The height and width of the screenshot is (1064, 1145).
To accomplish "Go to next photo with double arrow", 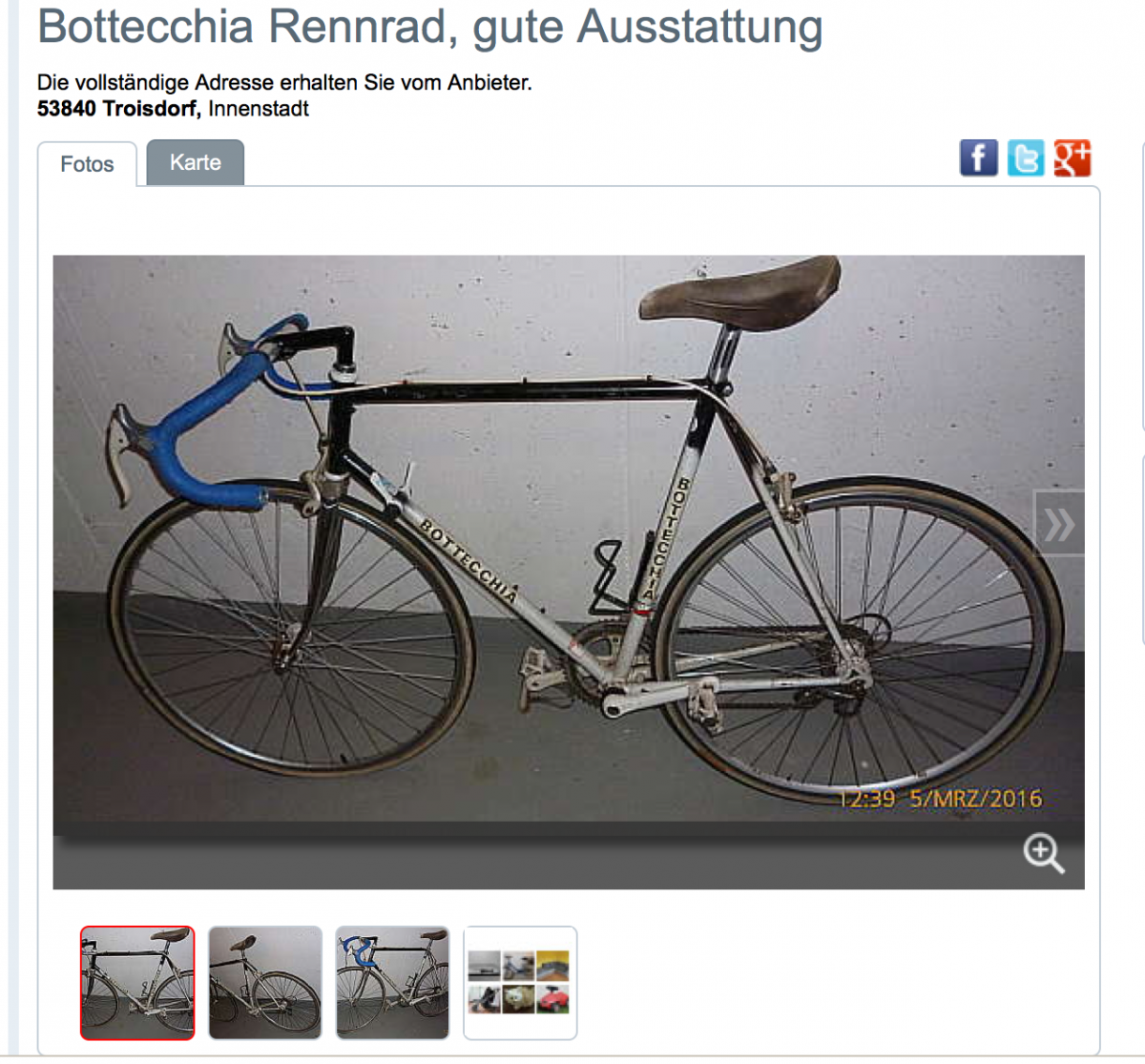I will (x=1059, y=523).
